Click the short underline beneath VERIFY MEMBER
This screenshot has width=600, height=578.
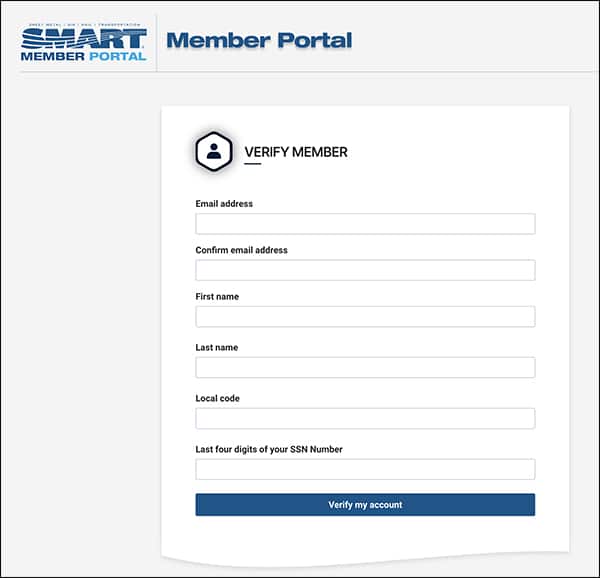tap(253, 164)
